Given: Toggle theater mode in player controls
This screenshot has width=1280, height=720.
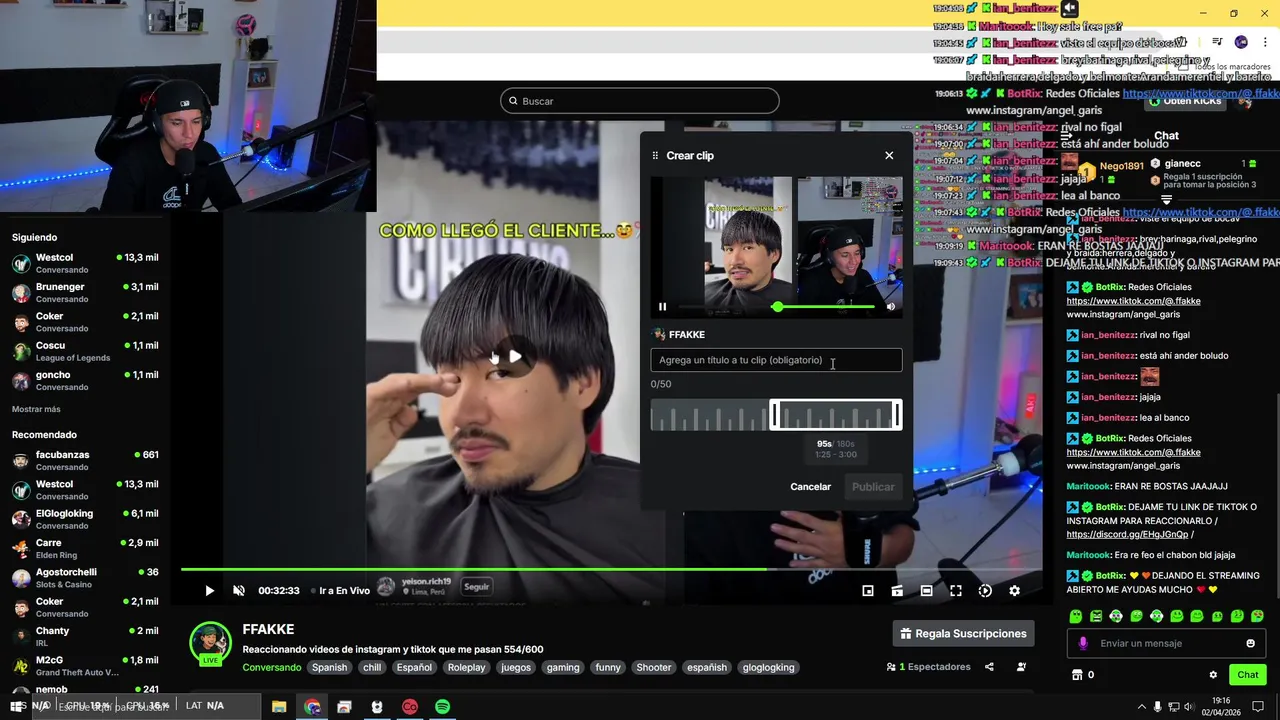Looking at the screenshot, I should tap(926, 591).
